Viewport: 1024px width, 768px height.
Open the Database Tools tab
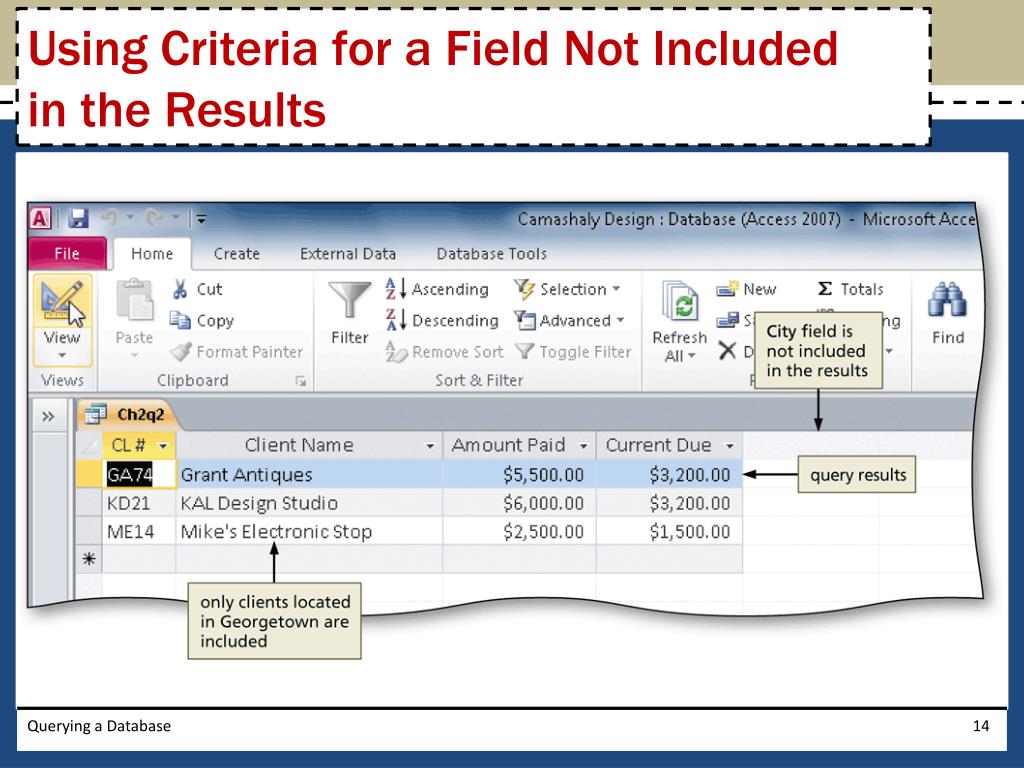[491, 253]
